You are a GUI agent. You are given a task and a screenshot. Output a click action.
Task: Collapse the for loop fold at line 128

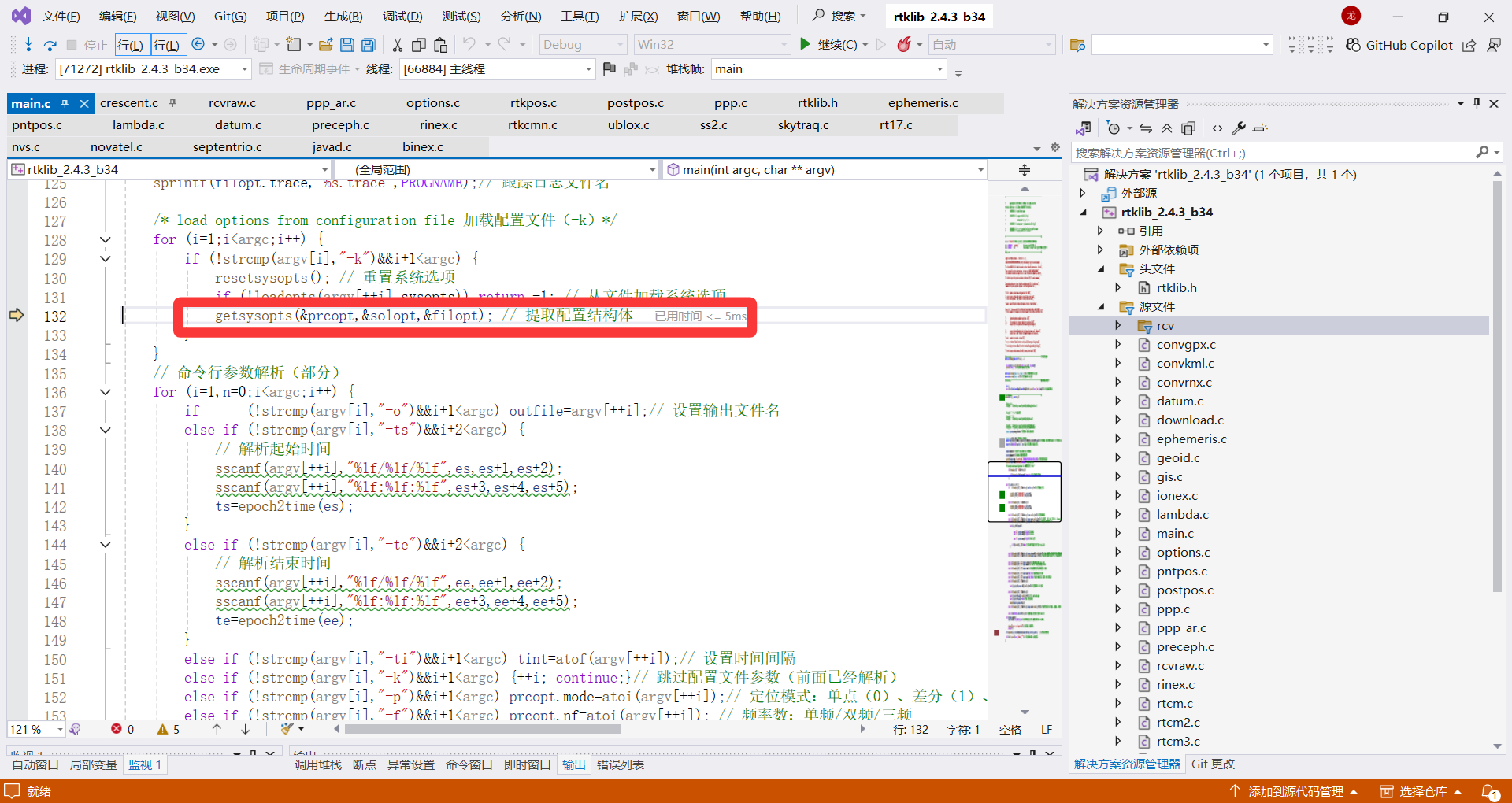tap(105, 239)
